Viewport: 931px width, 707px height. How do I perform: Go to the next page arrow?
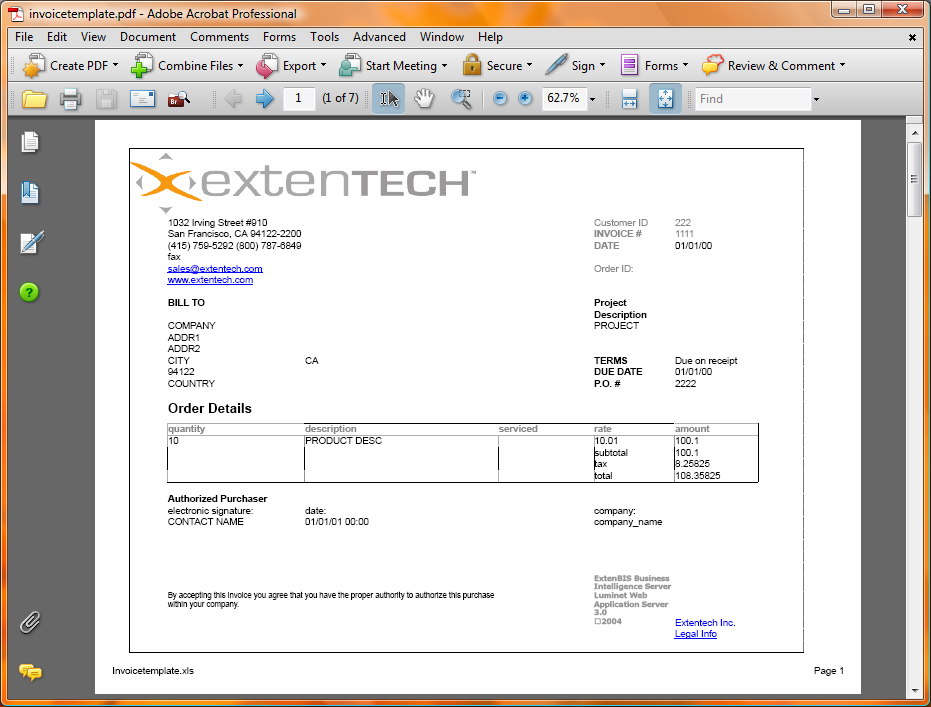[264, 99]
